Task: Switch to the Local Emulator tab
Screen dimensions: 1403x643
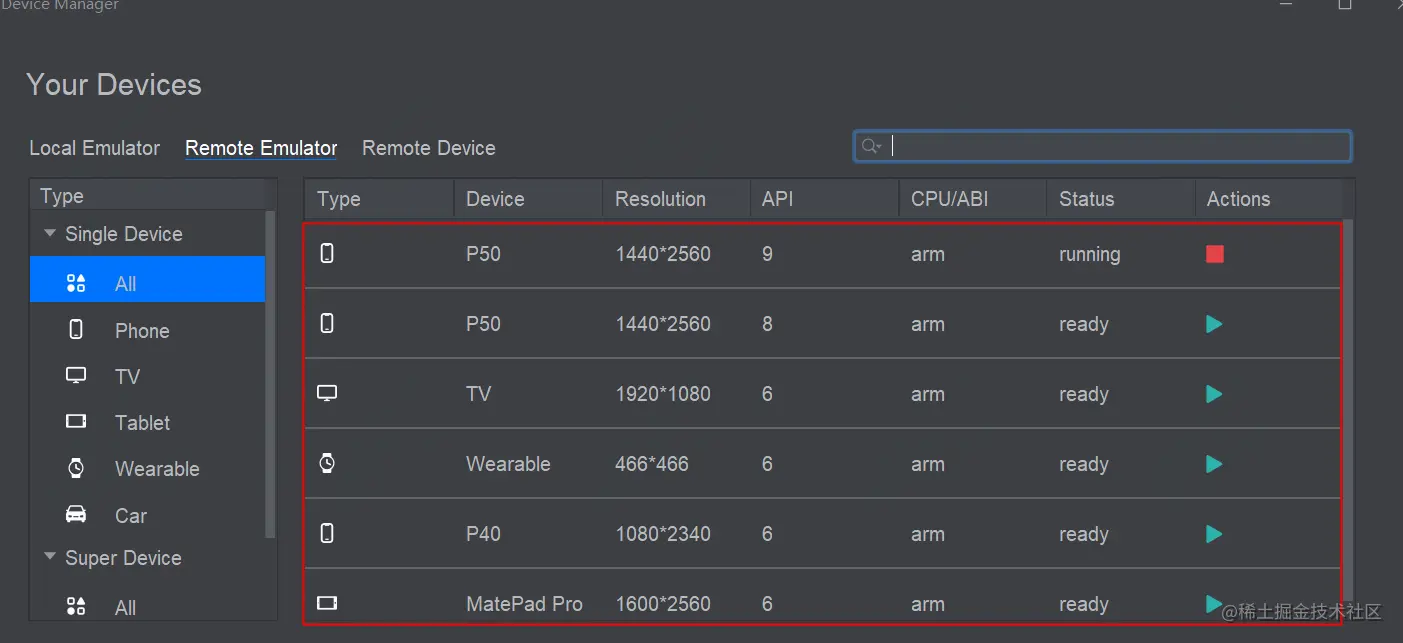Action: click(x=95, y=148)
